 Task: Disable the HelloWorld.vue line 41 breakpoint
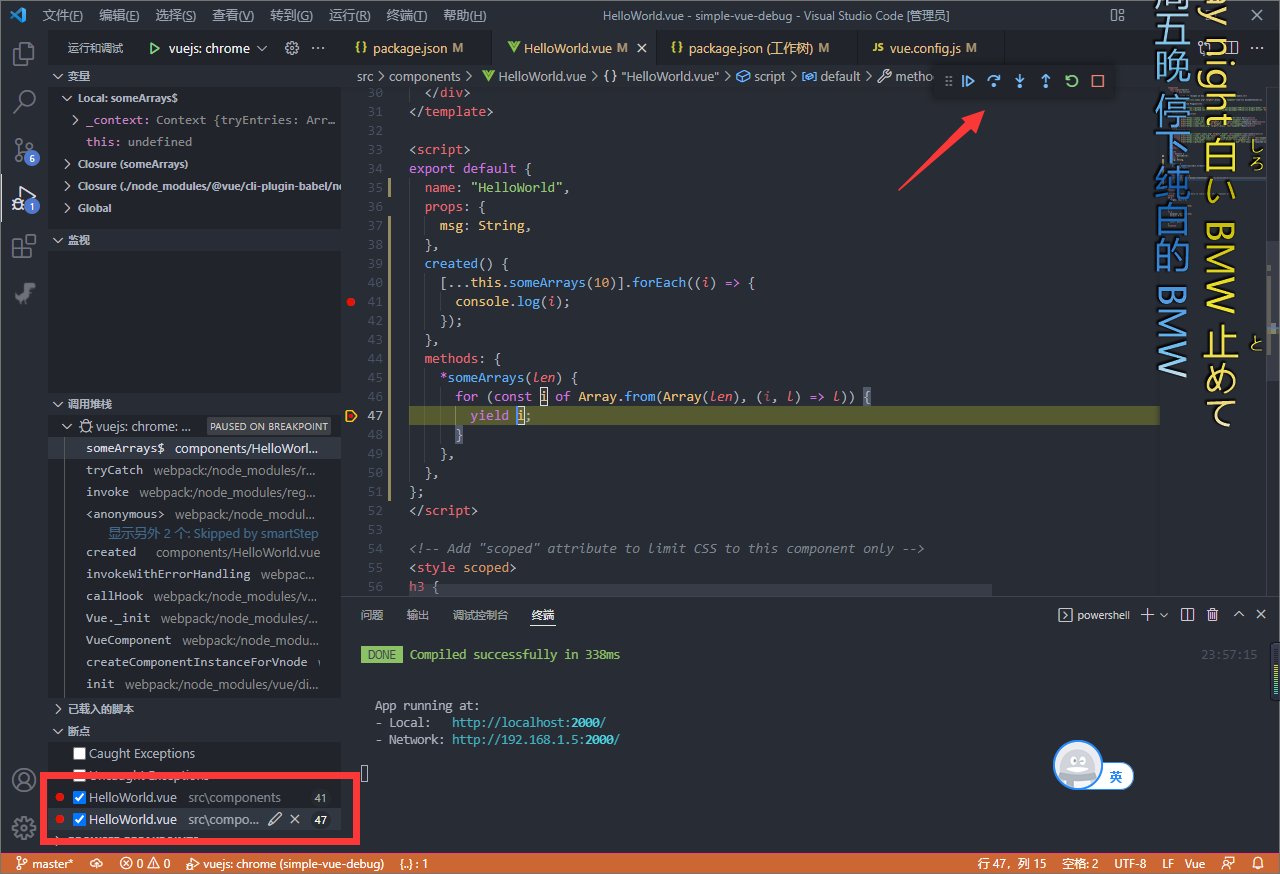(x=80, y=797)
